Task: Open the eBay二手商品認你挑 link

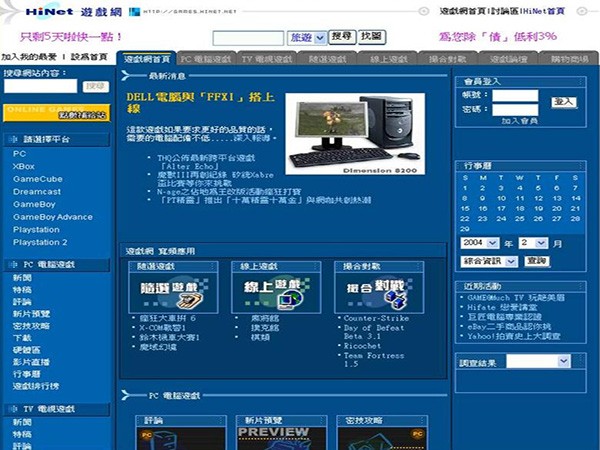Action: (509, 327)
